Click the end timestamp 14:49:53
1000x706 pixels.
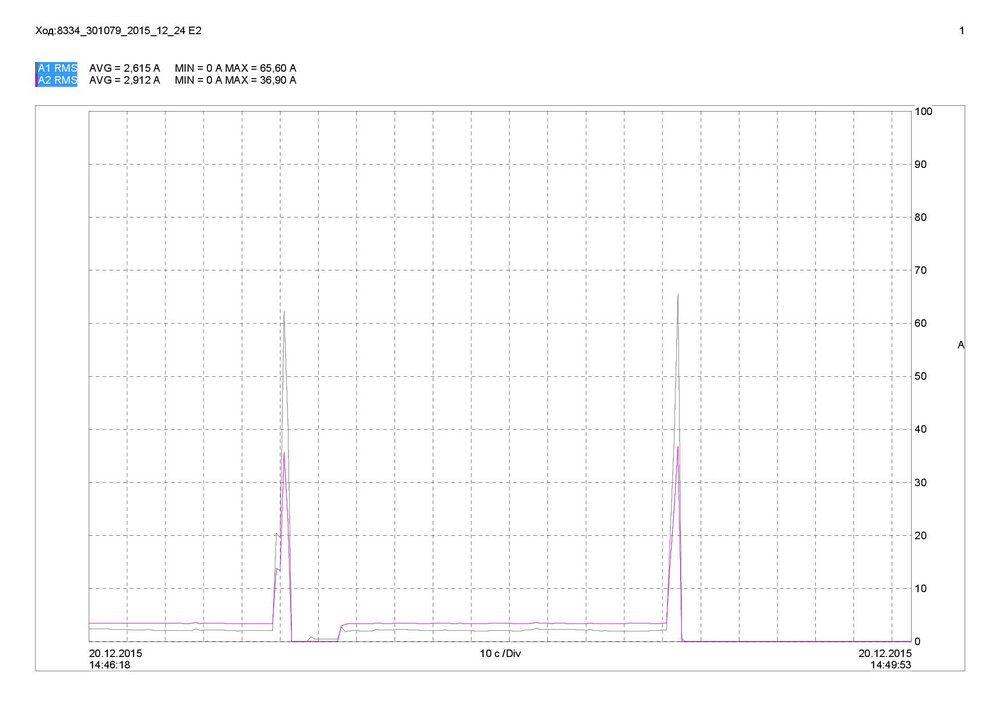click(x=891, y=665)
